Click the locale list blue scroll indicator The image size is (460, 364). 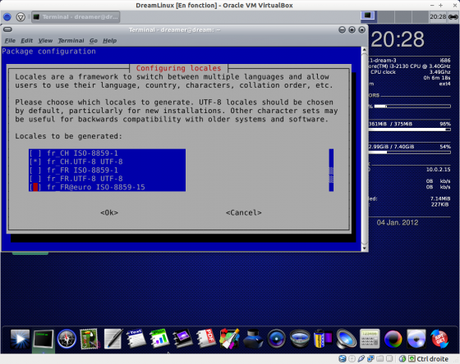331,170
